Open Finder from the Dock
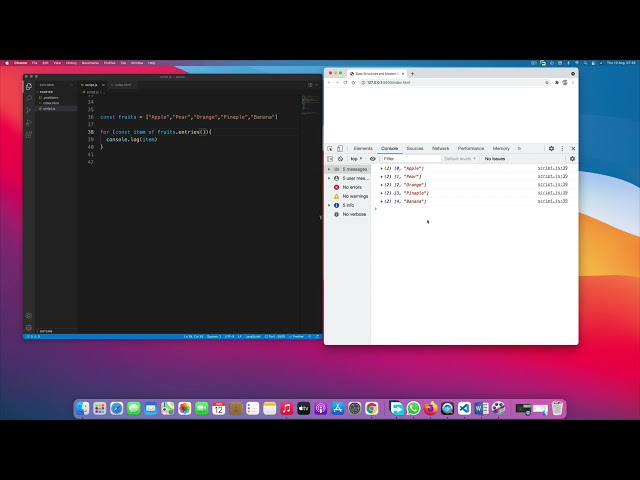Screen dimensions: 640x480 [x=82, y=408]
